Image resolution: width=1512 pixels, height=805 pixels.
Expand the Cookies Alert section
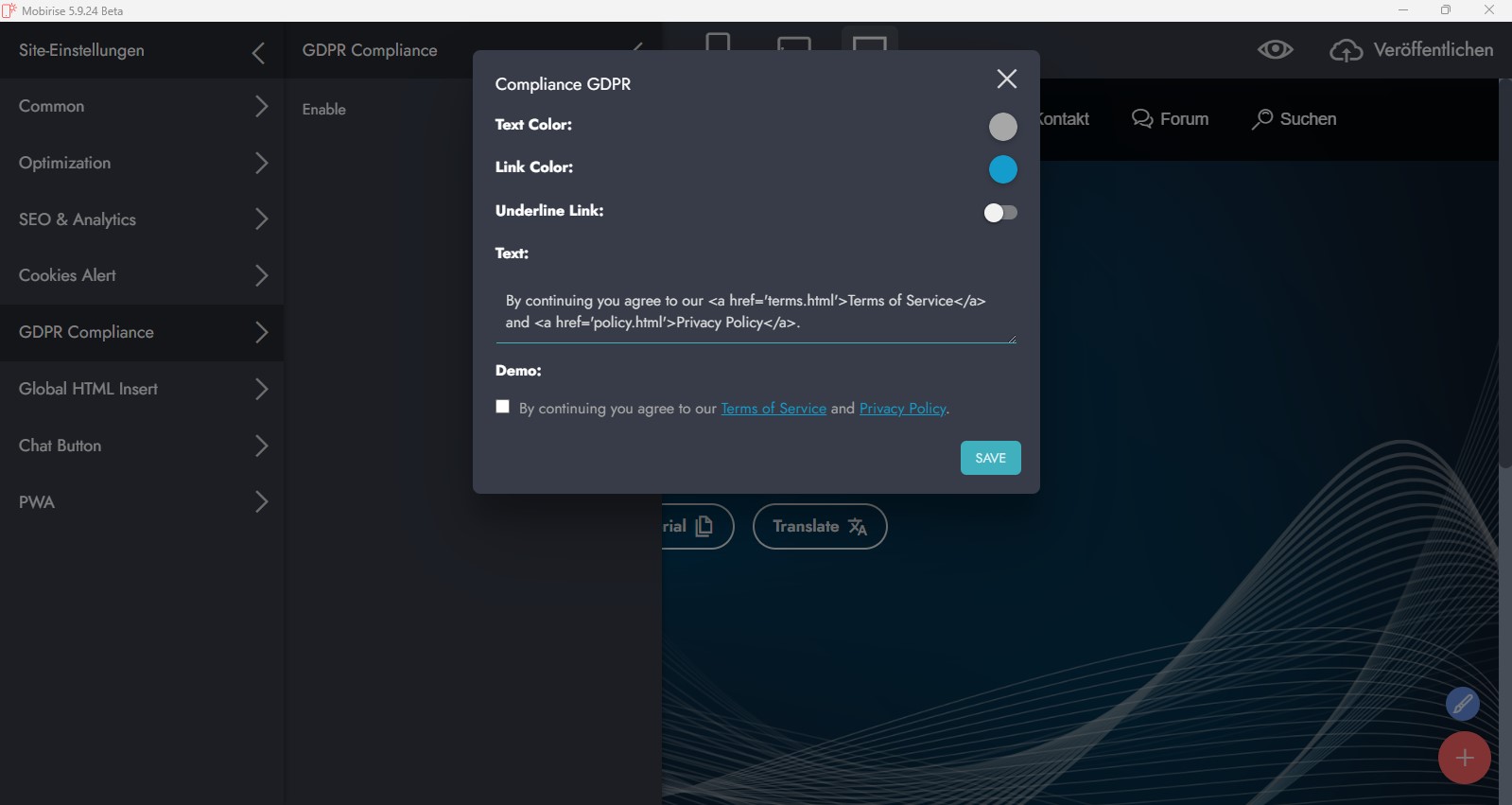pos(261,275)
